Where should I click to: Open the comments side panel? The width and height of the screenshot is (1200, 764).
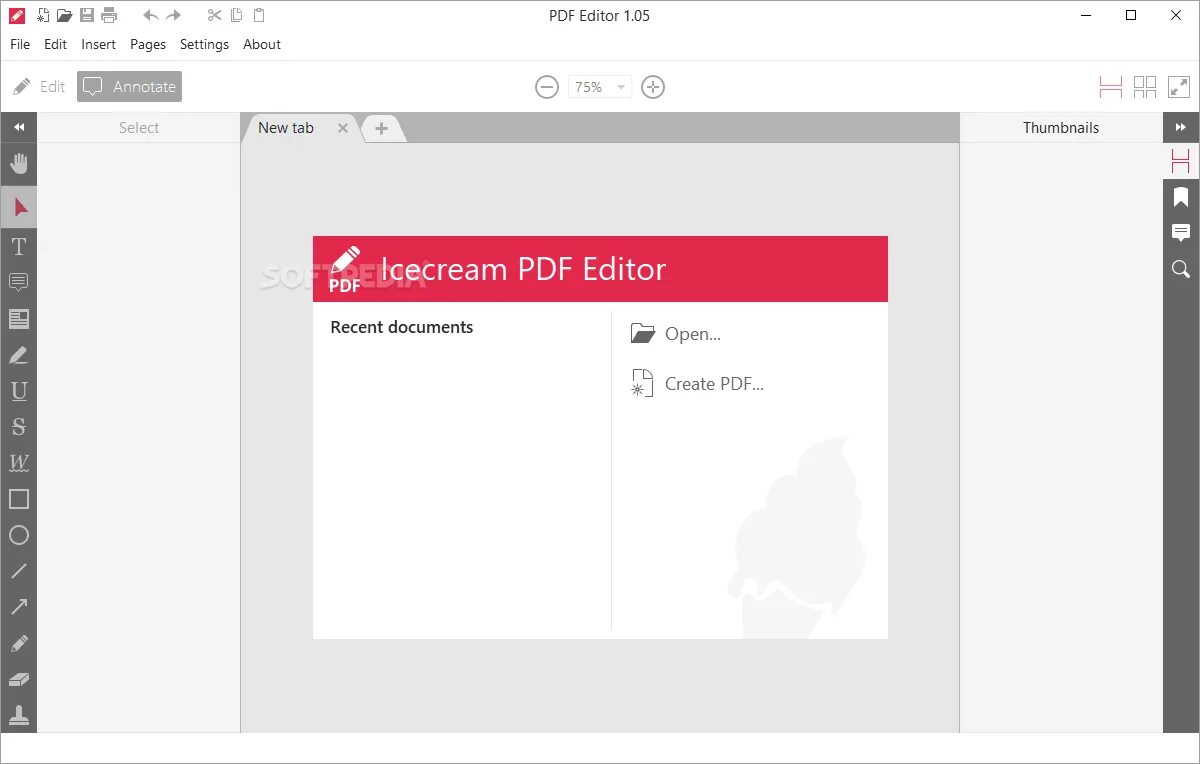[x=1181, y=233]
